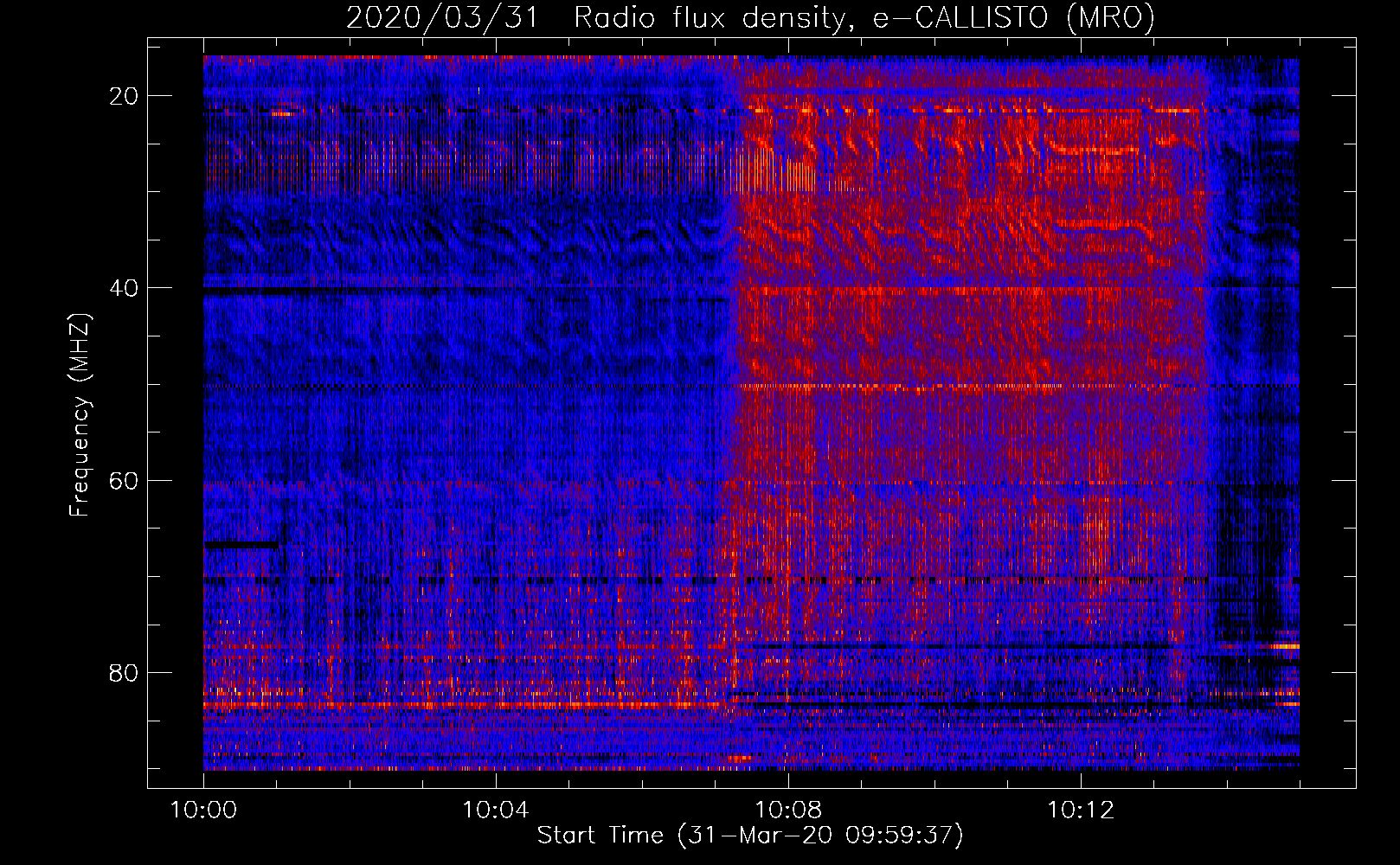
Task: Click the '10:12' time tick label
Action: (x=1080, y=811)
